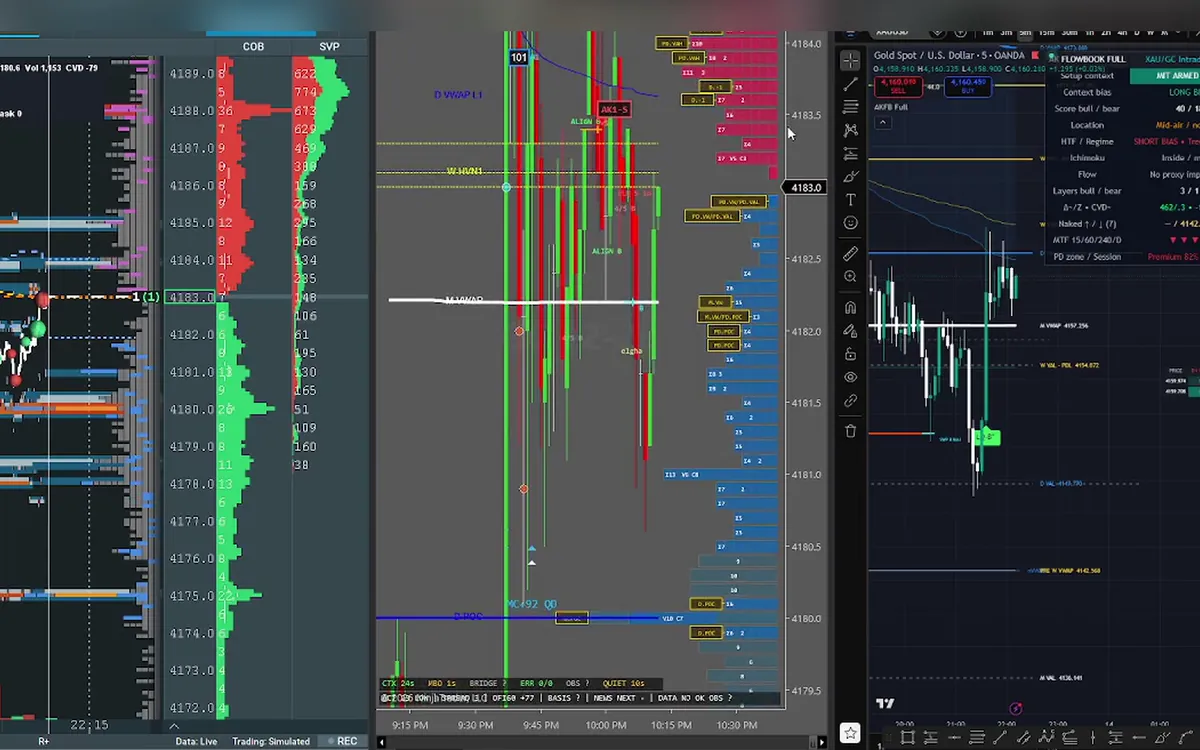This screenshot has width=1200, height=750.
Task: Select the trend line drawing tool
Action: [850, 84]
